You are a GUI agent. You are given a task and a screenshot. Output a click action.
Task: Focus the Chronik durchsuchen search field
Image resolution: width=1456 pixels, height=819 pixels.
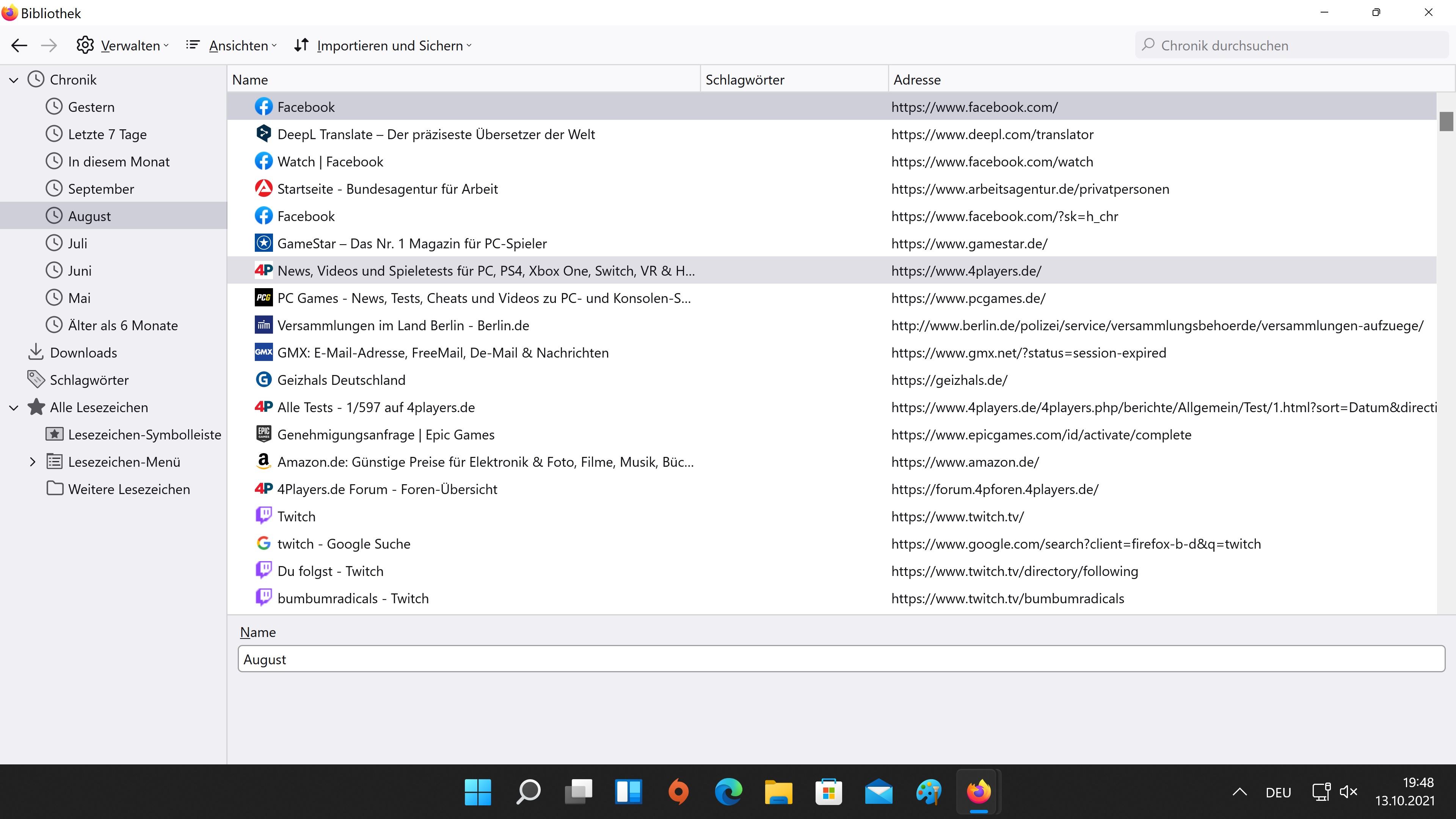1291,45
